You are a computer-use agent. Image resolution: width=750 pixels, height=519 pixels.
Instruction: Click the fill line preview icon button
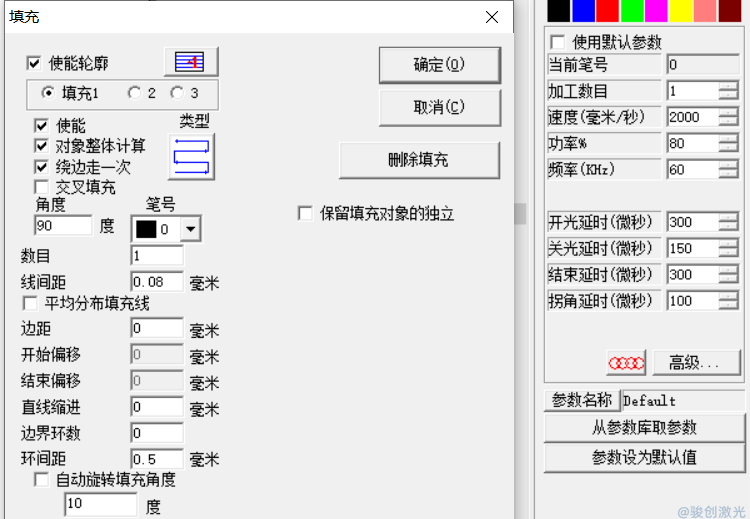pos(191,62)
